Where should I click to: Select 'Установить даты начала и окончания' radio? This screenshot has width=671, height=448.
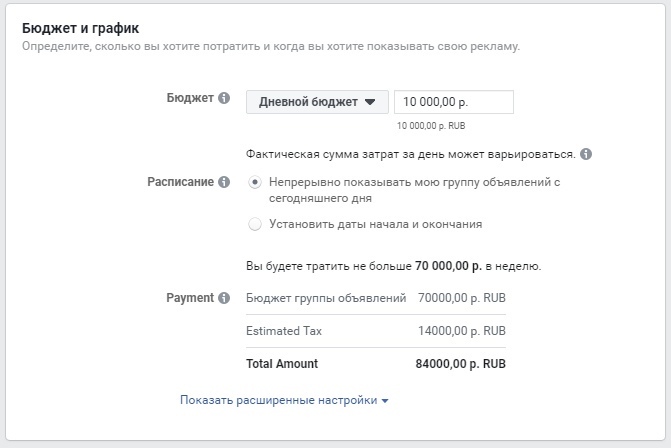point(255,224)
